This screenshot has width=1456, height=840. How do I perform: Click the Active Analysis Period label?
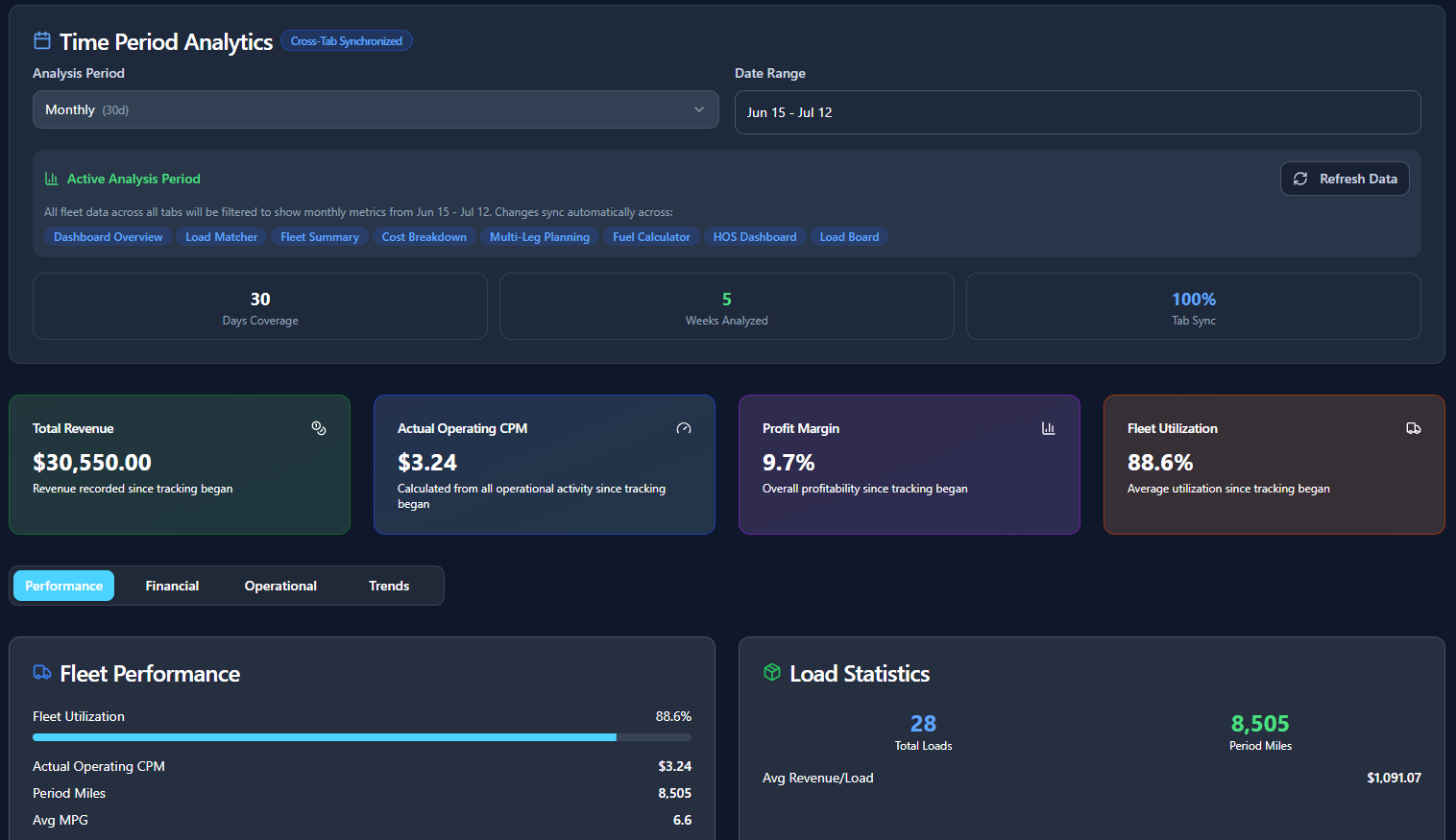click(x=133, y=179)
